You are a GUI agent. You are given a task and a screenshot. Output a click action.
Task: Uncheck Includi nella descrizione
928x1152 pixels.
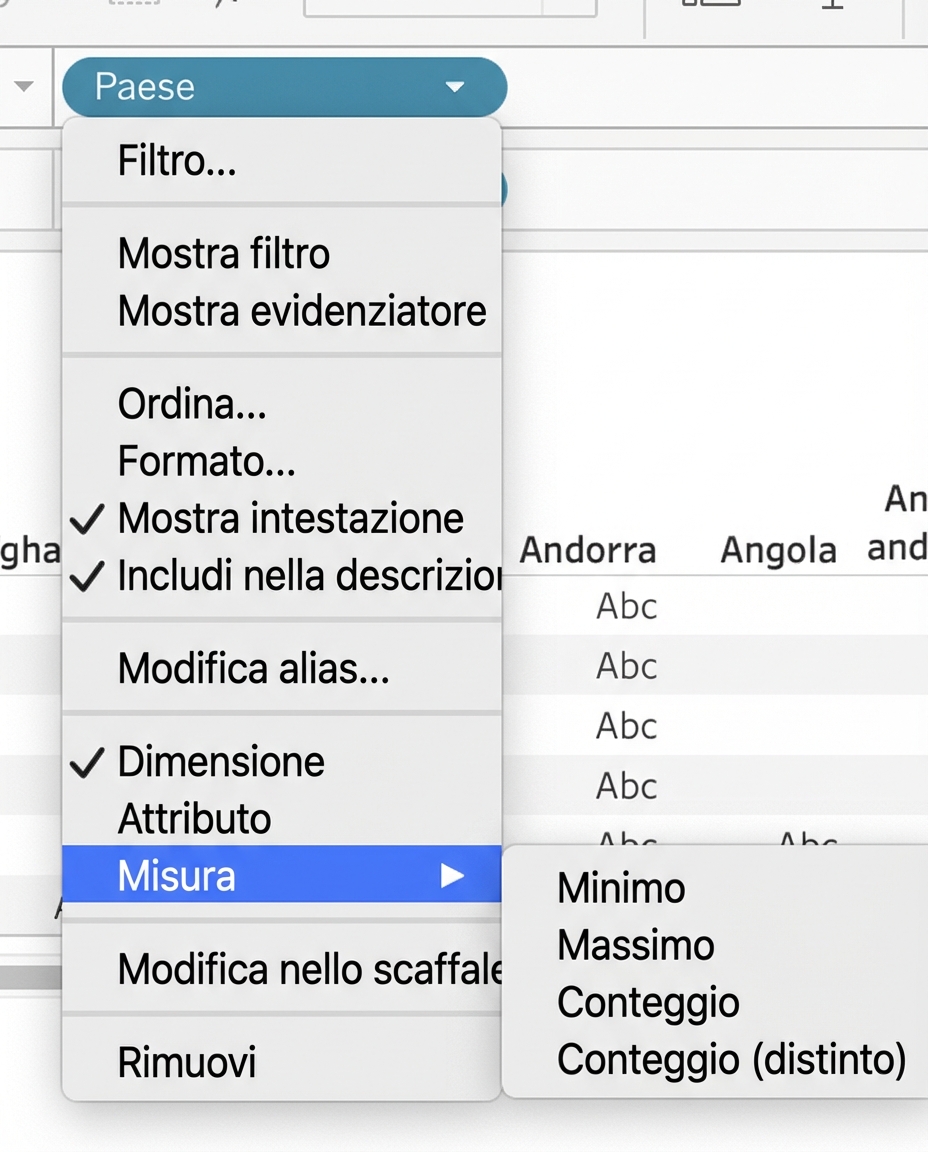300,576
